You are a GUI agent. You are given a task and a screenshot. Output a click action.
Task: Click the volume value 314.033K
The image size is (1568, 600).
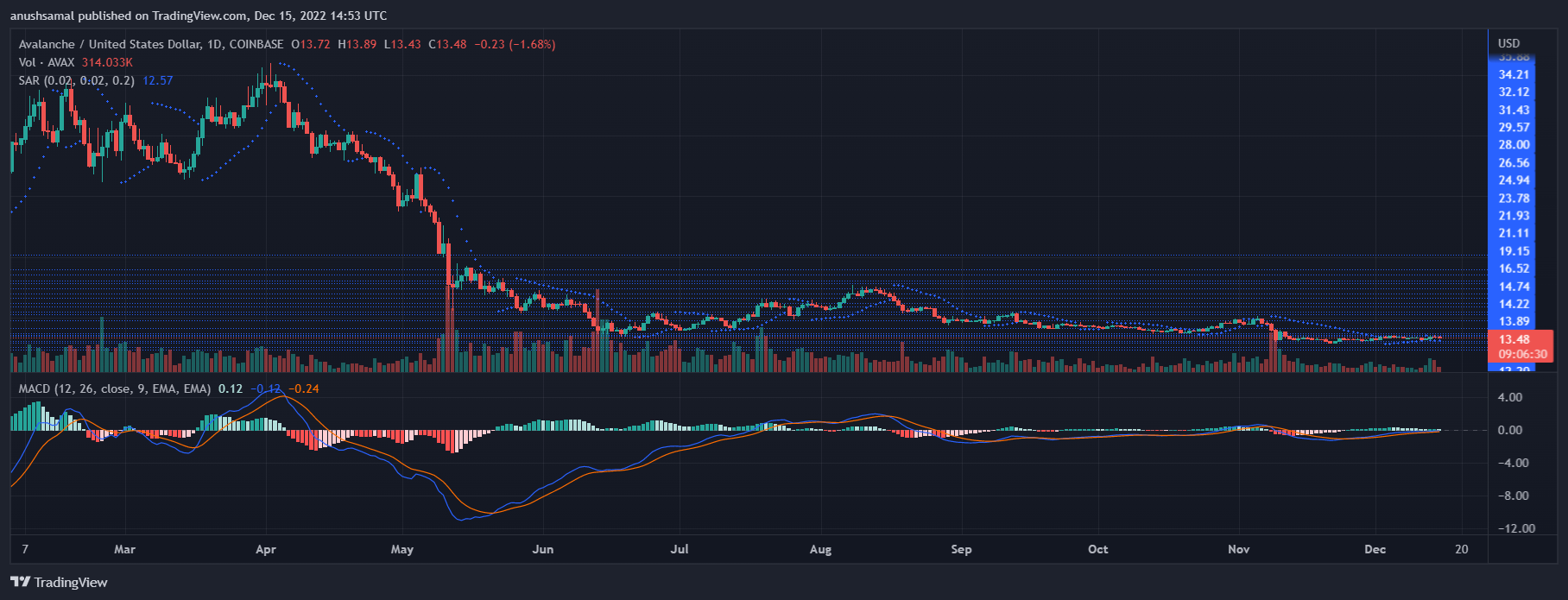tap(107, 62)
